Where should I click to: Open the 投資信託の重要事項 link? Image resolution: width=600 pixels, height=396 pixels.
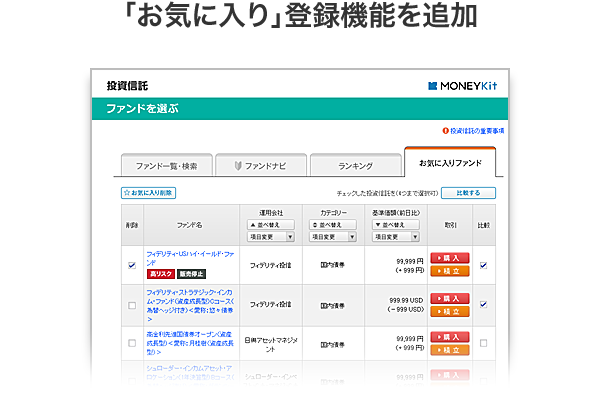point(477,131)
